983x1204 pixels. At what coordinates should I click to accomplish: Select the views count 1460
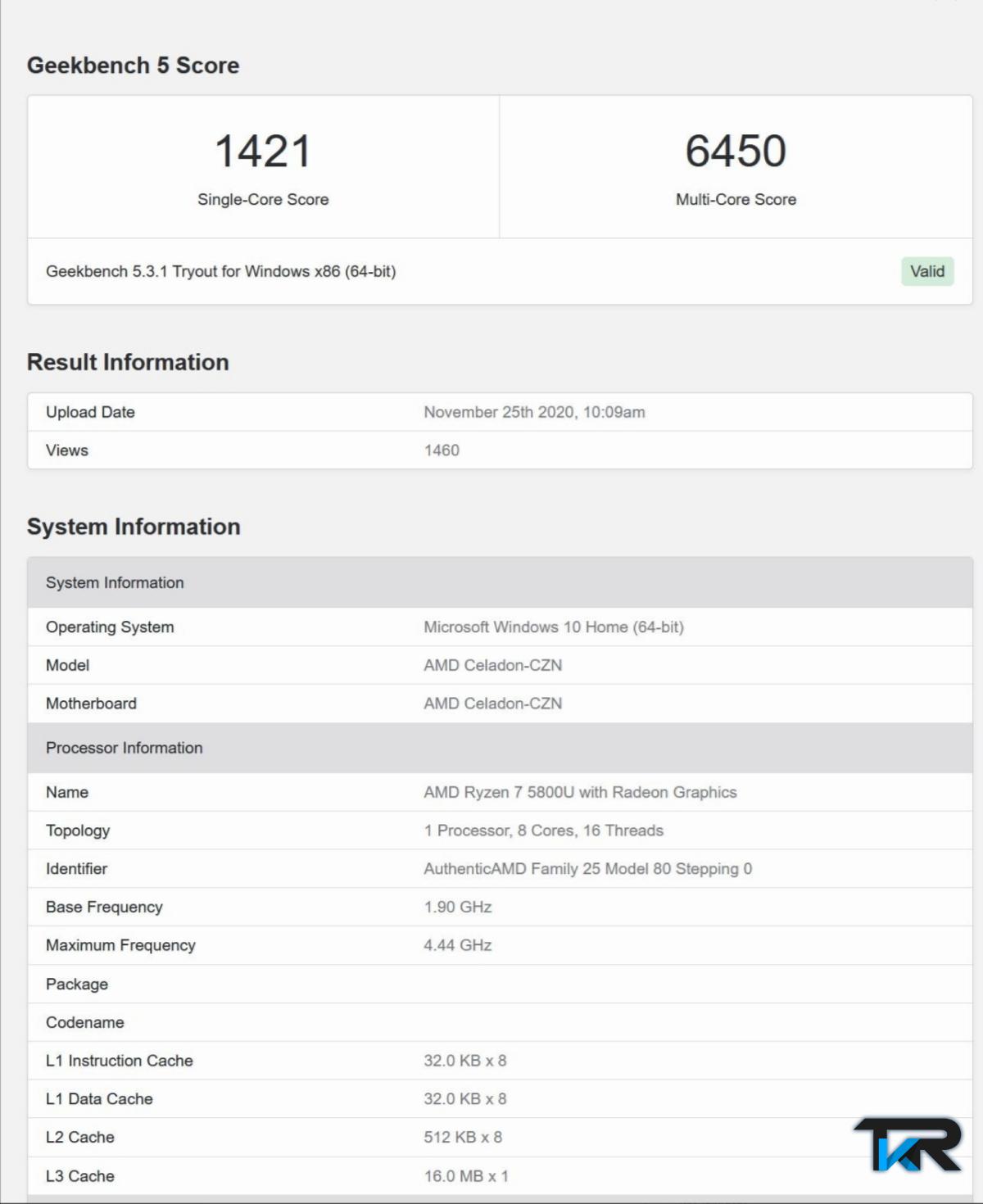[x=442, y=450]
